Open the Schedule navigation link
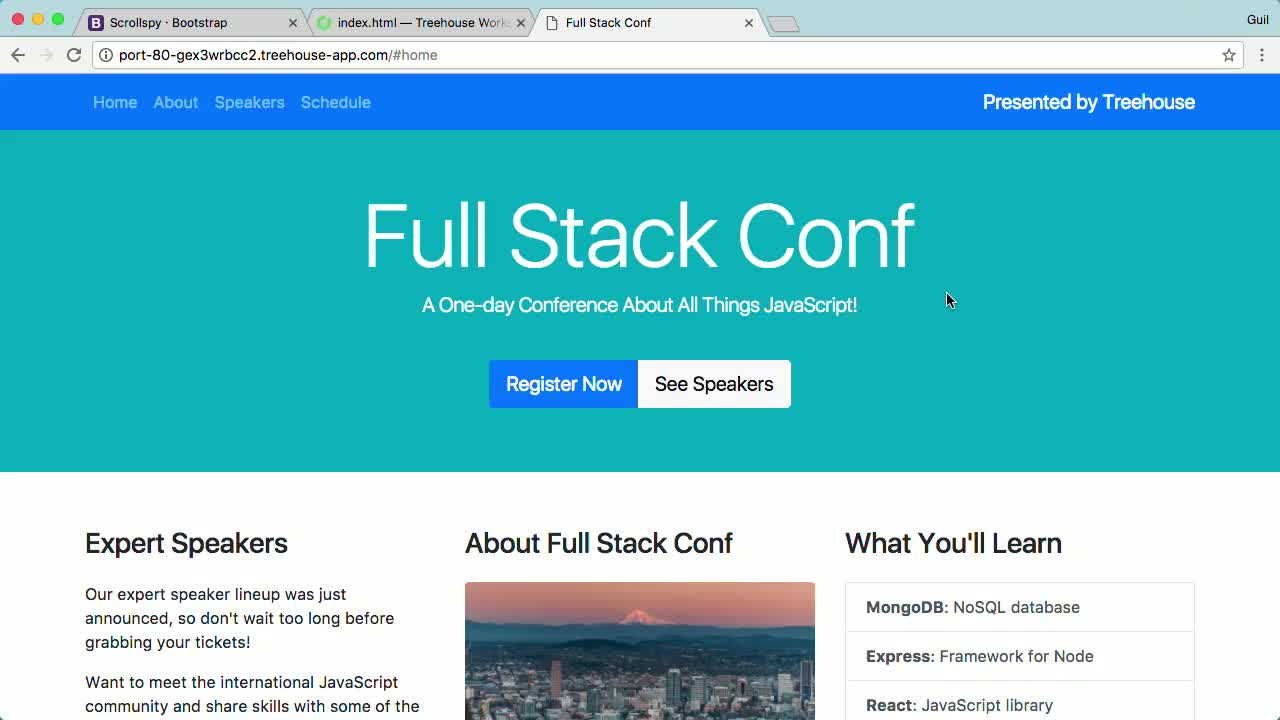This screenshot has width=1280, height=720. pos(335,102)
